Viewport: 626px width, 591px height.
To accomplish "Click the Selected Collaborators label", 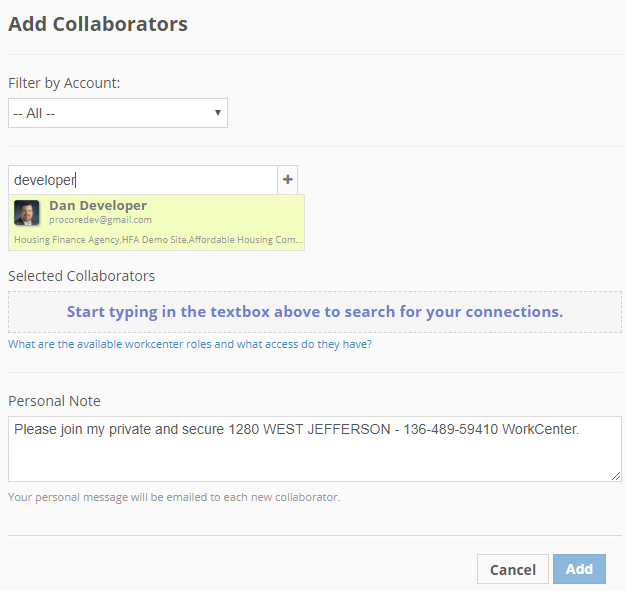I will pyautogui.click(x=81, y=276).
